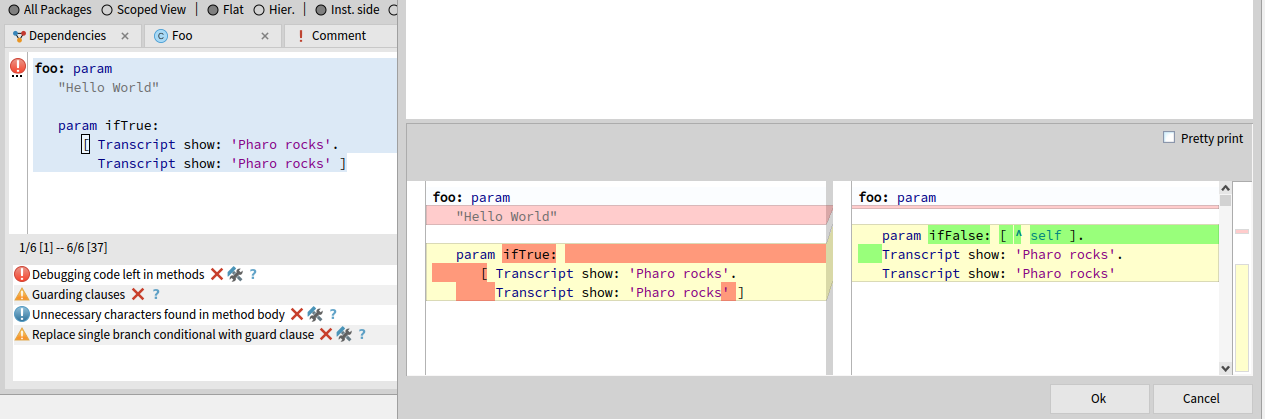Enable the Pretty print checkbox

pos(1169,138)
